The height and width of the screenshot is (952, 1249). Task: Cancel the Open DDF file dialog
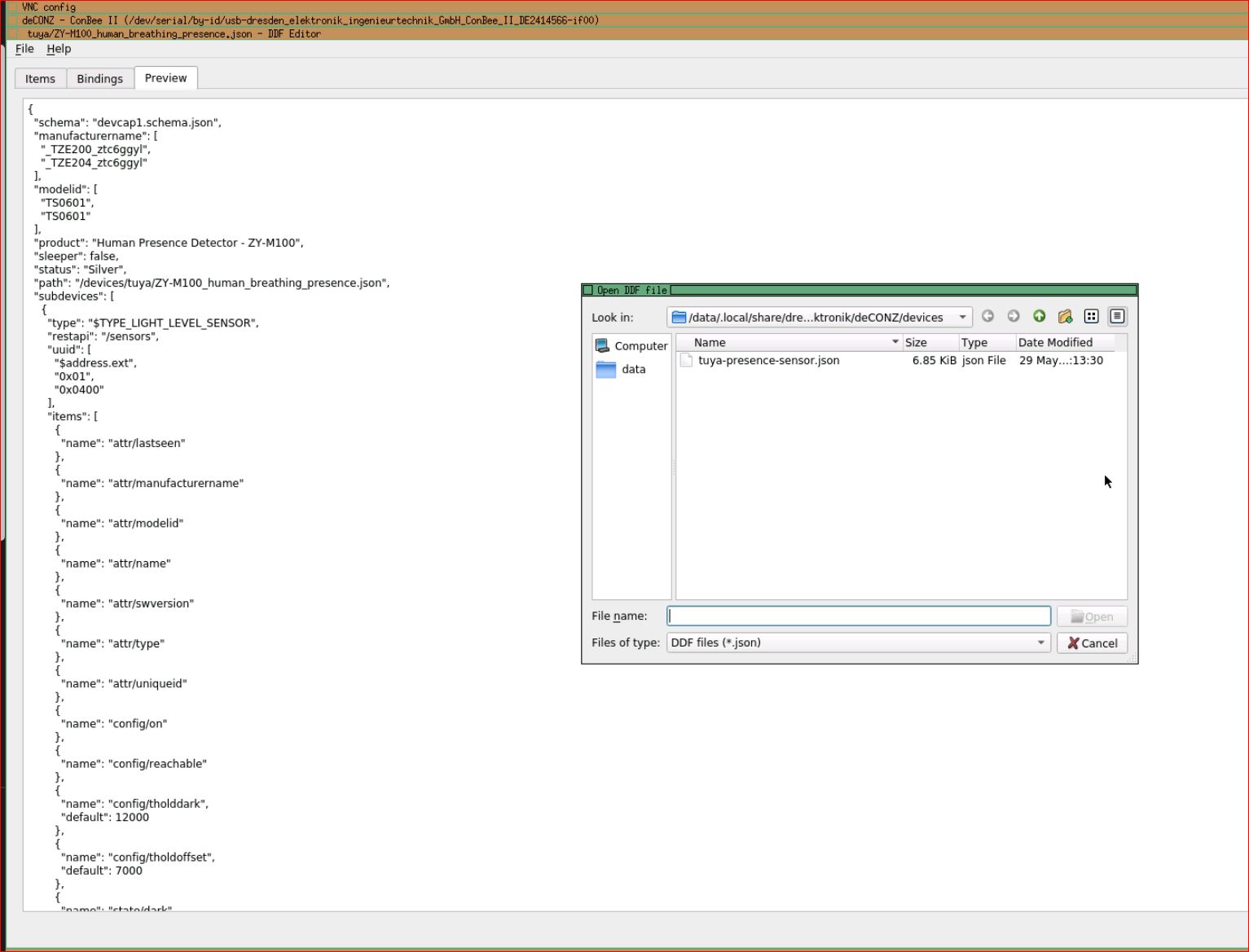(1092, 643)
